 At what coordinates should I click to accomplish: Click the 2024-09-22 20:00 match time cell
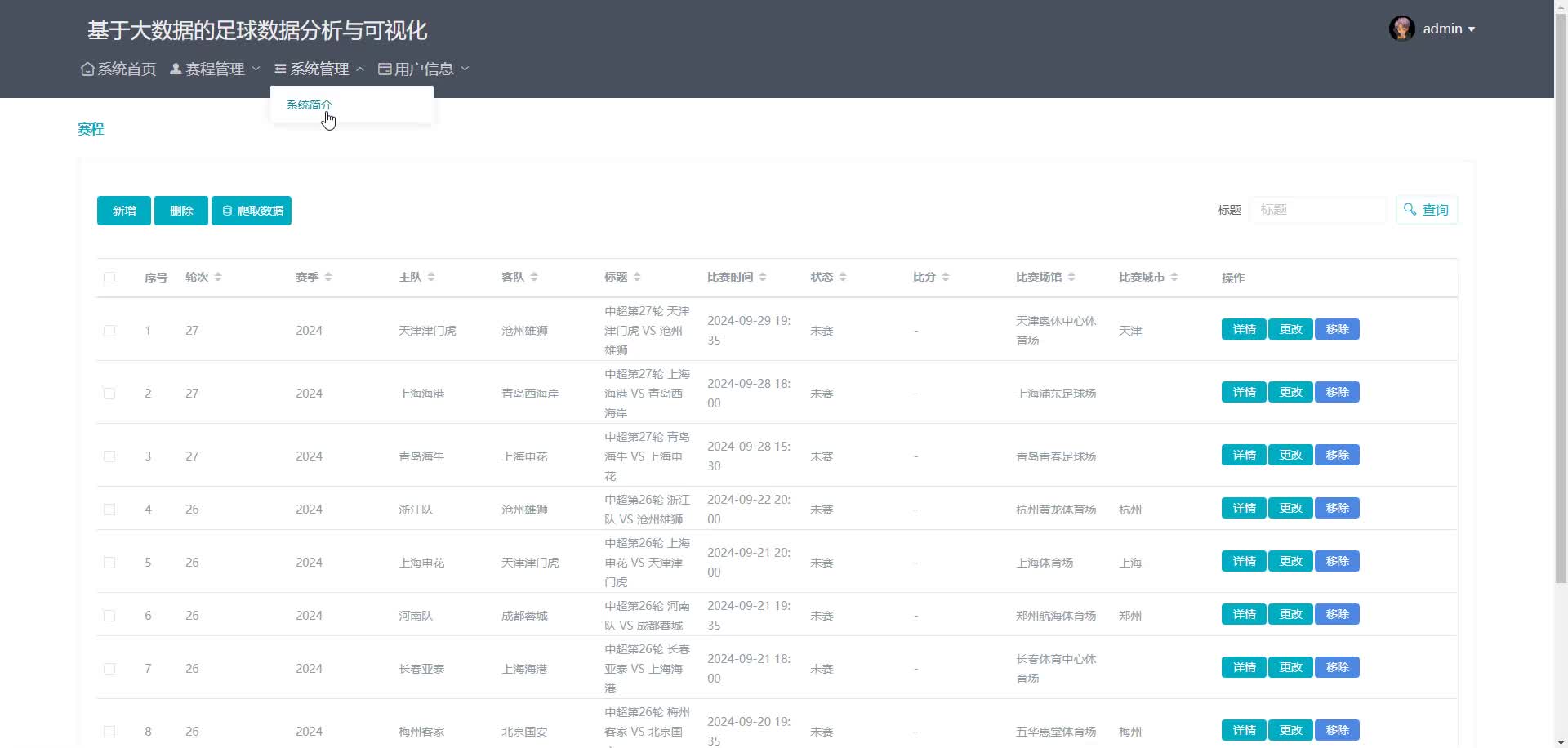tap(749, 510)
